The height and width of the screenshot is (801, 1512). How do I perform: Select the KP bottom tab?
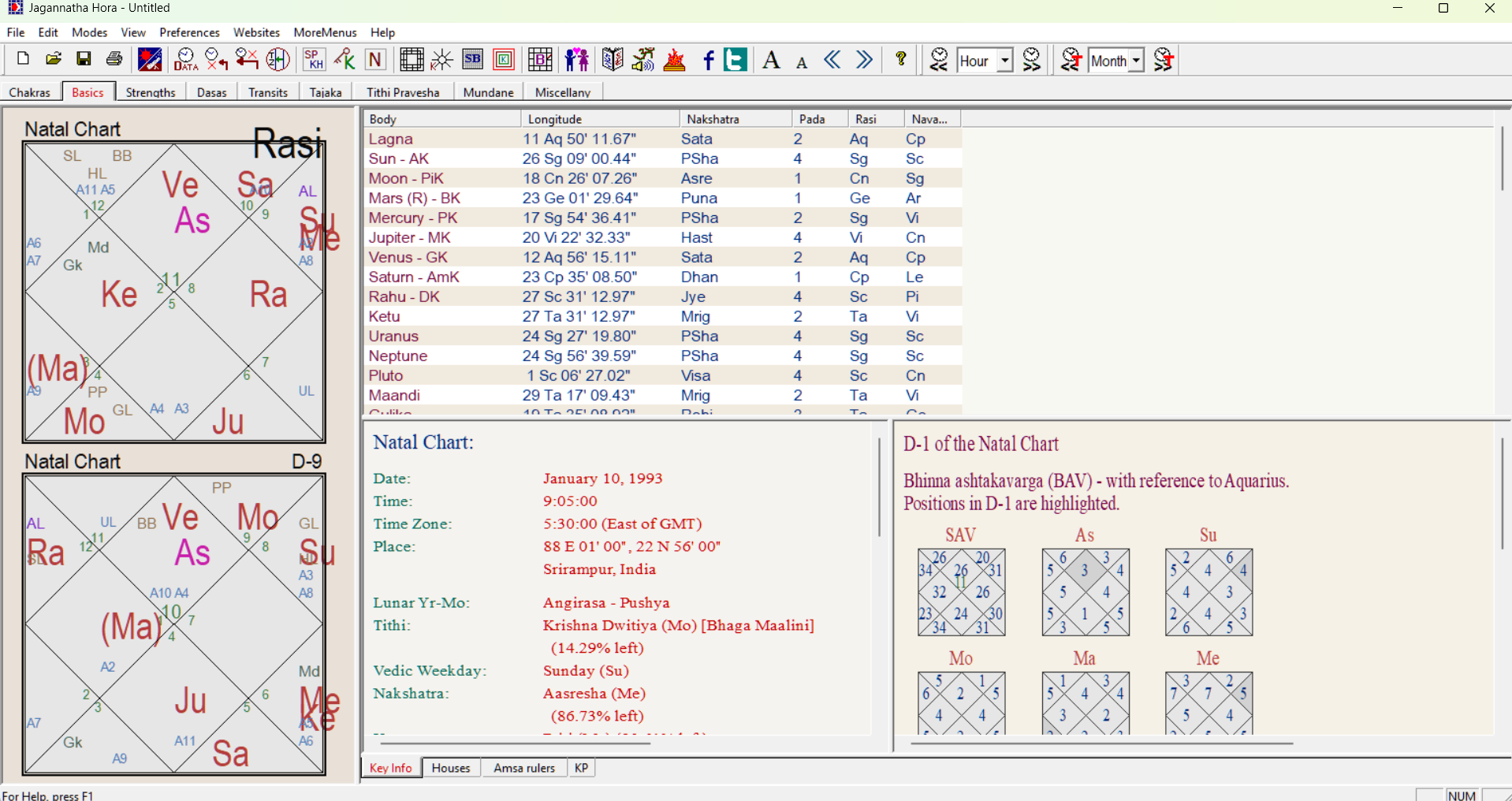[582, 768]
